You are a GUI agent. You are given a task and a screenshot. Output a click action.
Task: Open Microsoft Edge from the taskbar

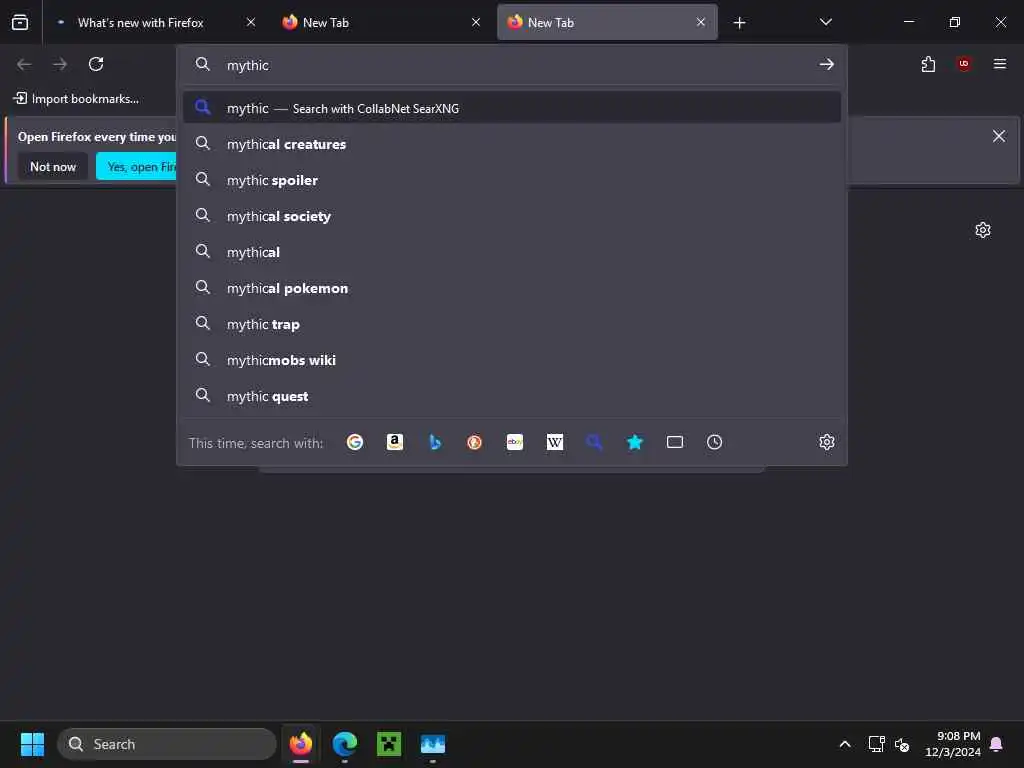[345, 744]
